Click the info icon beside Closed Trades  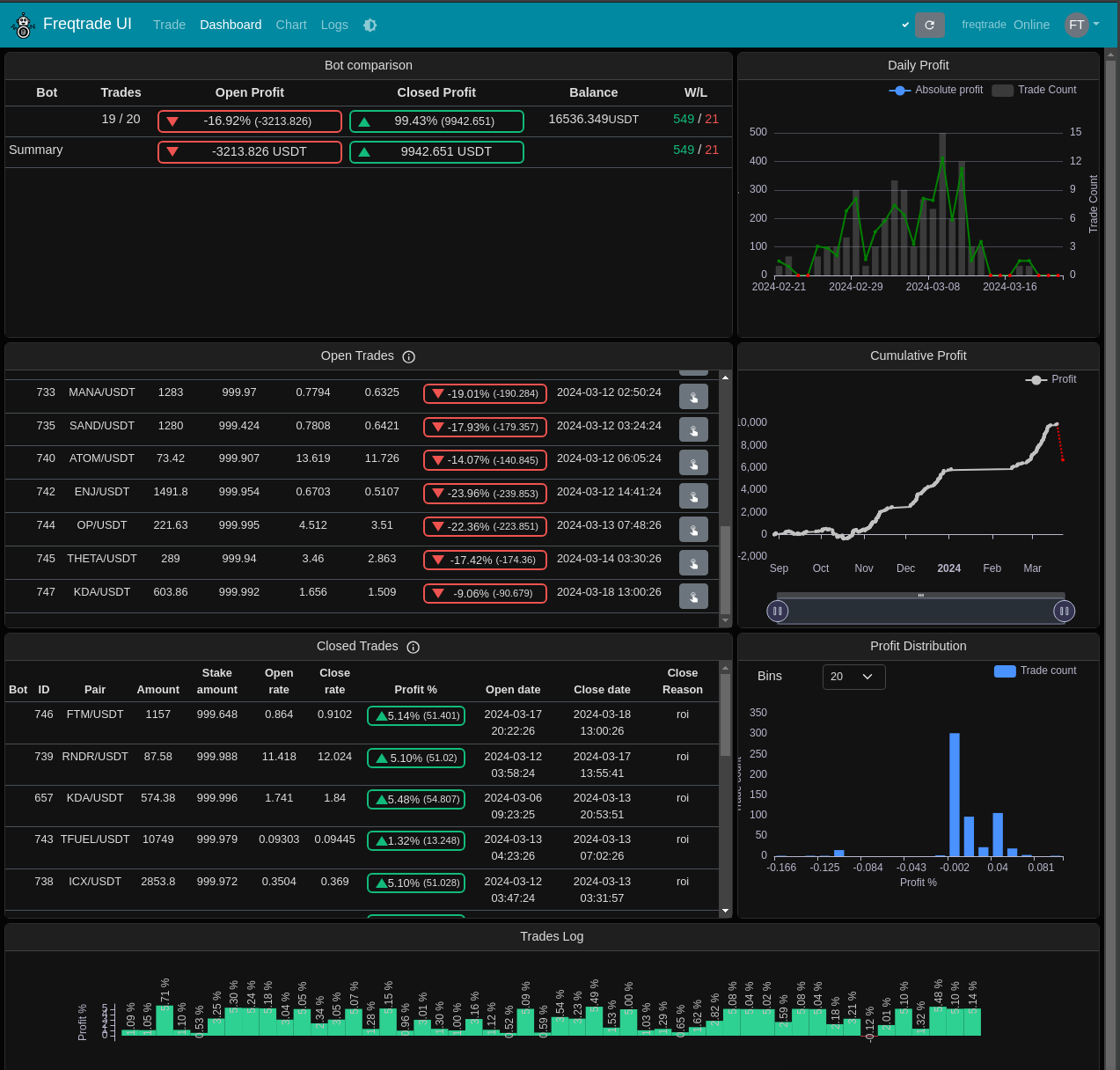pyautogui.click(x=413, y=647)
